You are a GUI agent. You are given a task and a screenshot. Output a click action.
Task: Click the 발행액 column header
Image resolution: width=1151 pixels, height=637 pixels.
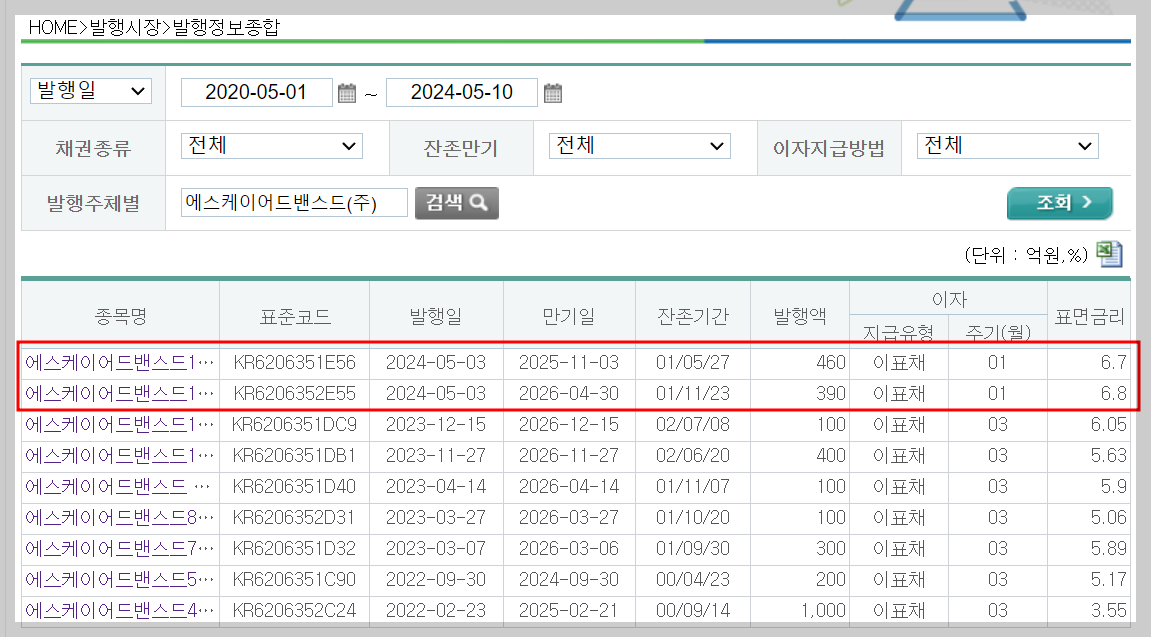[x=800, y=316]
